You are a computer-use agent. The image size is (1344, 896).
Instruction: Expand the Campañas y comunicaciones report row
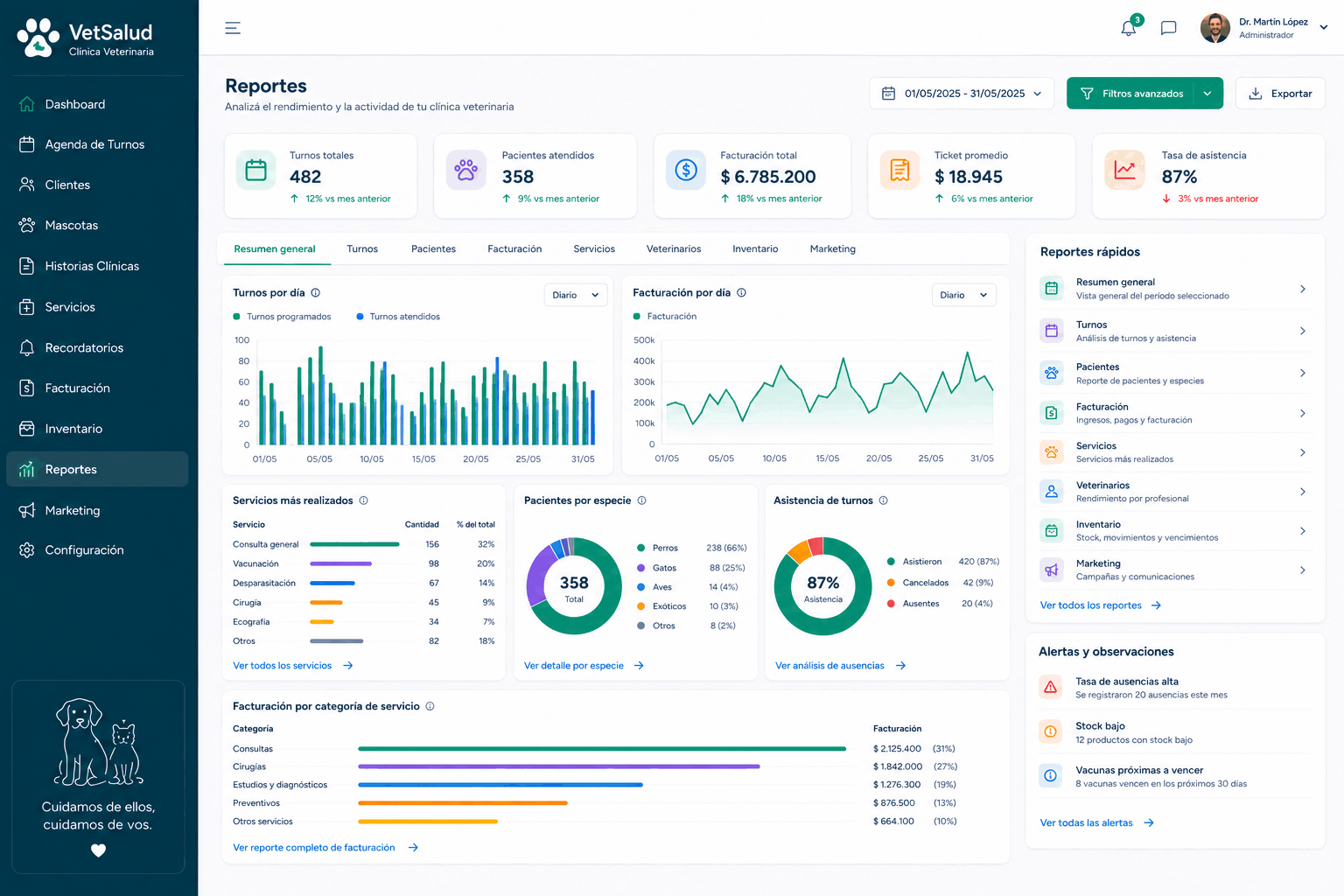tap(1174, 570)
